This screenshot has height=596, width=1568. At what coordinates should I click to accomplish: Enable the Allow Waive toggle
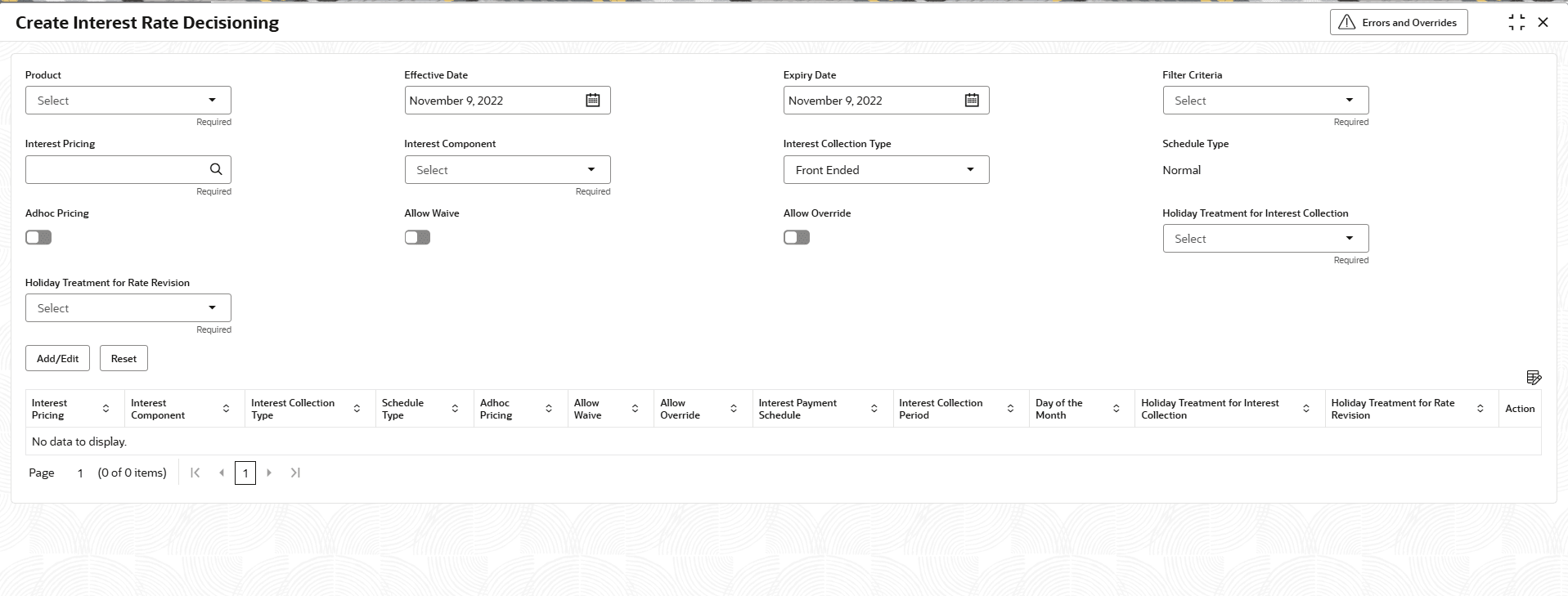click(x=417, y=237)
